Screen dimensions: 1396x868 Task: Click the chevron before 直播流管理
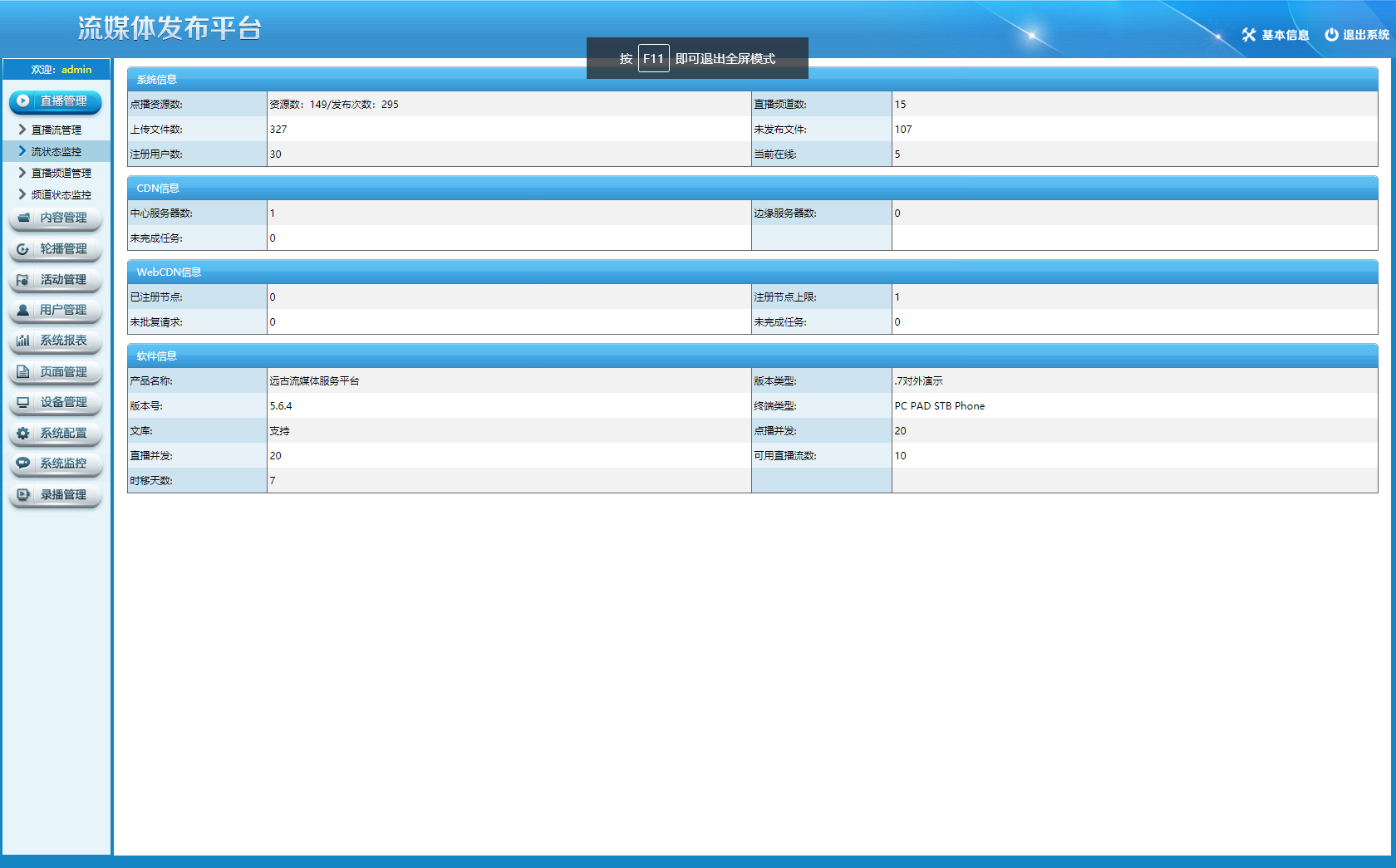(22, 130)
